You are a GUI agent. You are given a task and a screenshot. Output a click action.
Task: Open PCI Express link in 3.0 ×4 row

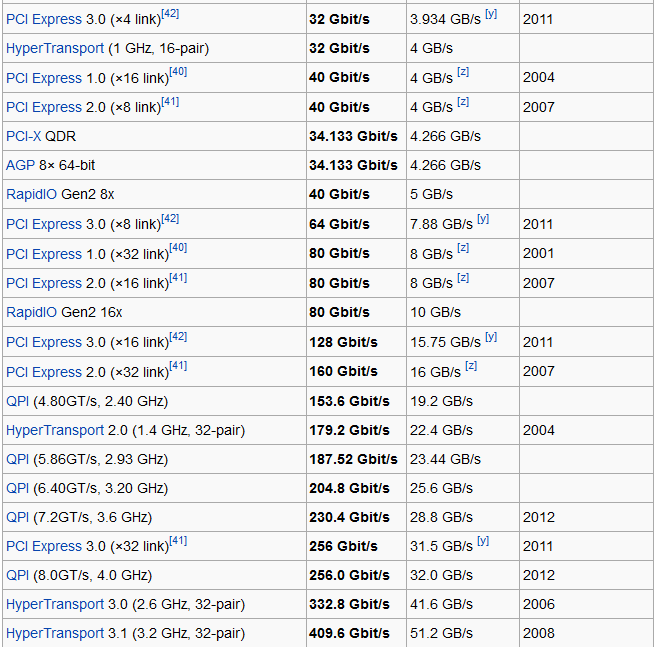(x=44, y=19)
